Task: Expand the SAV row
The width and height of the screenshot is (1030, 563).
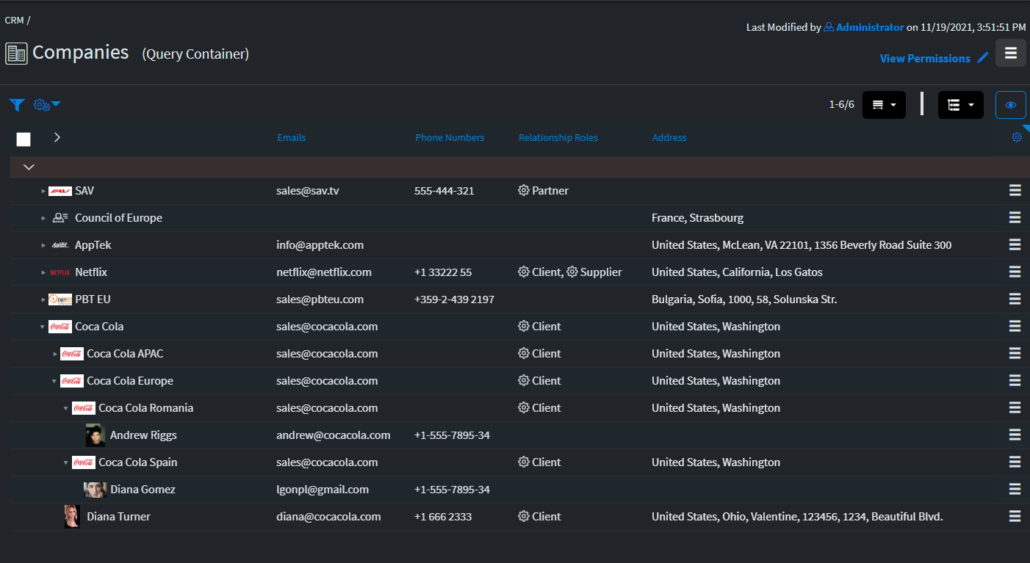Action: (x=43, y=191)
